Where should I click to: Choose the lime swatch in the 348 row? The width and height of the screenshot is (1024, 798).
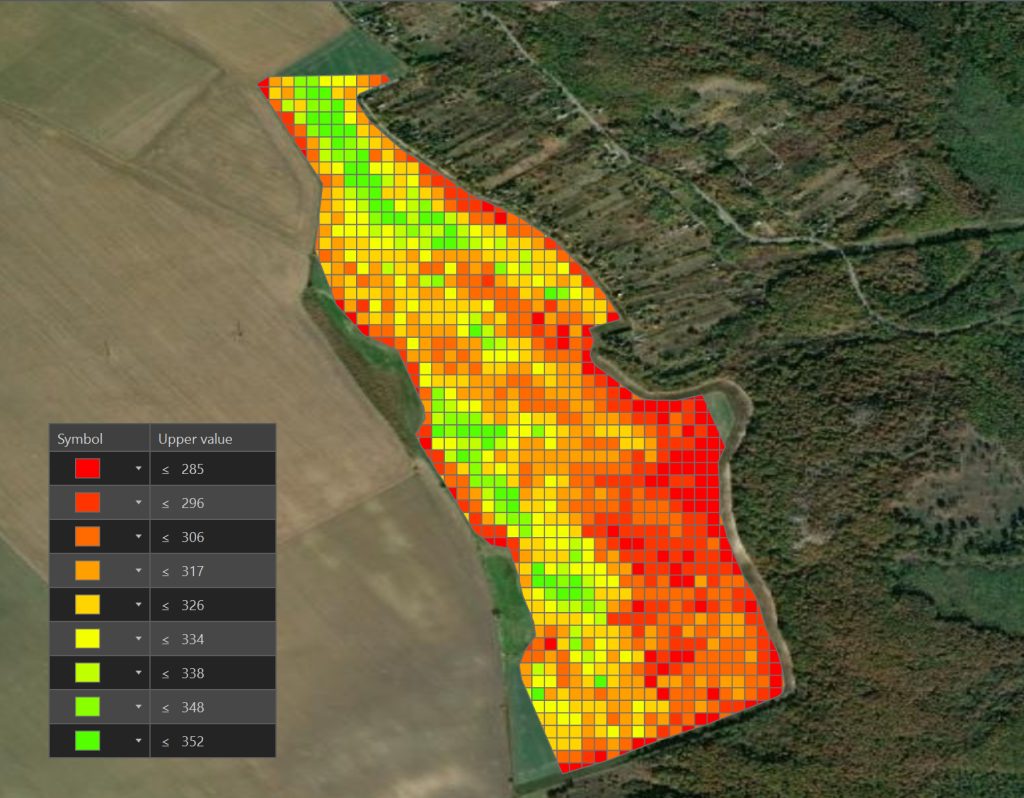88,707
